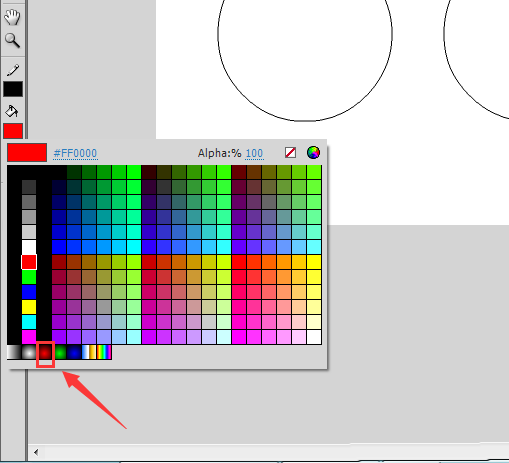The height and width of the screenshot is (463, 509).
Task: Pick pure red in the left column
Action: click(x=29, y=262)
